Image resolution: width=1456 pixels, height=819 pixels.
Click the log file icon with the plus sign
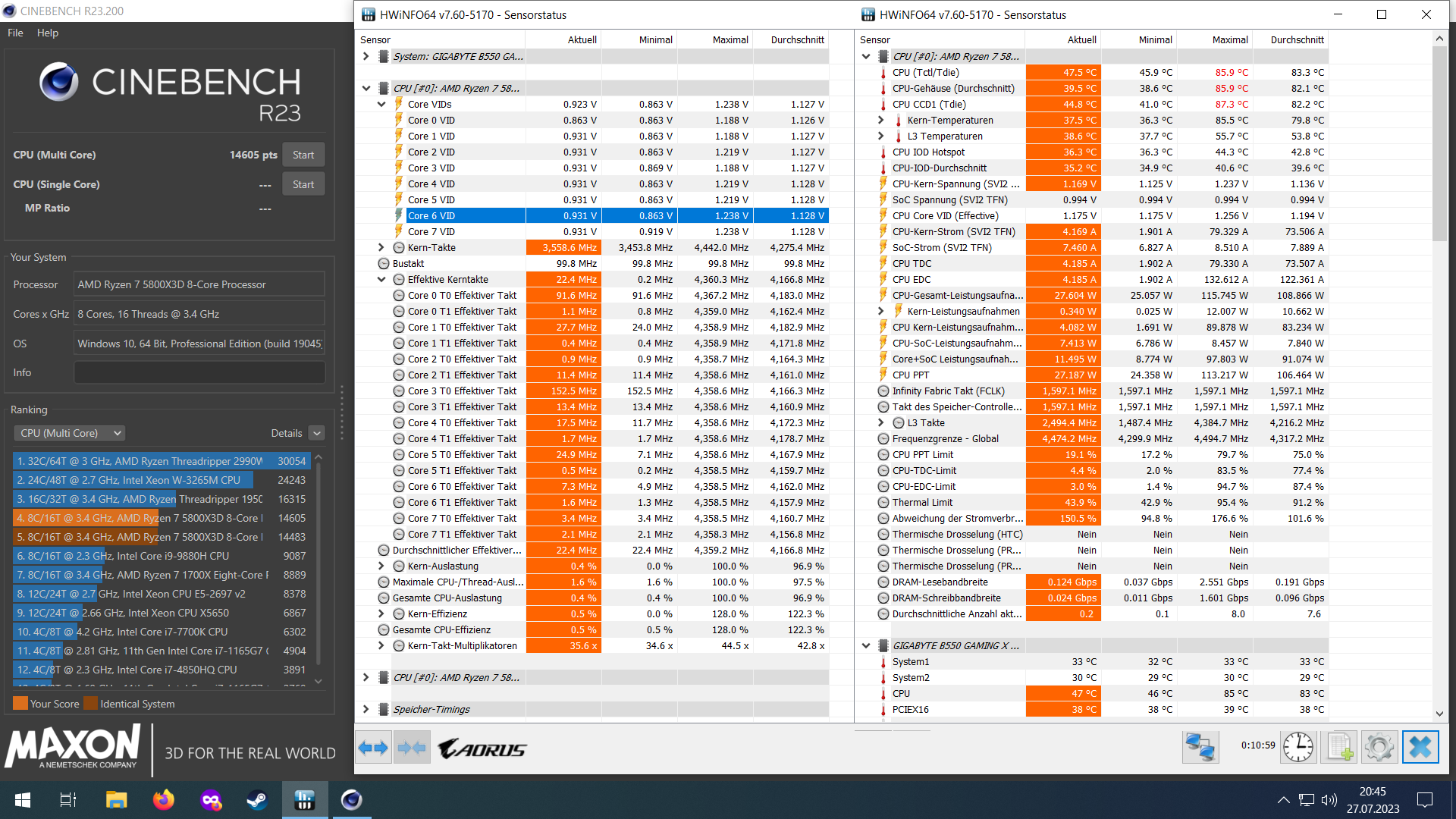1339,747
